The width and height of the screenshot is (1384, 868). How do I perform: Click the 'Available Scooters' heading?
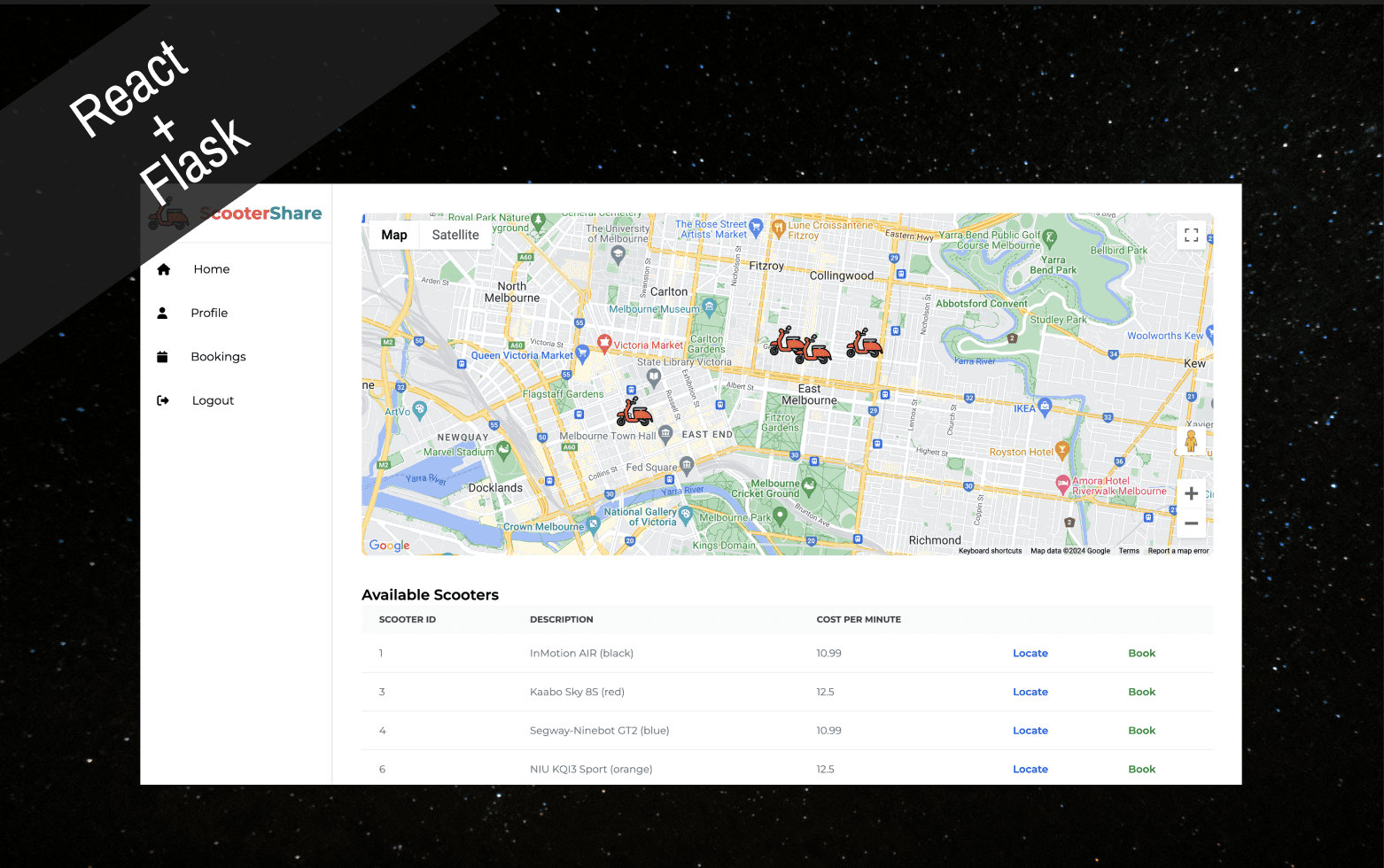[430, 595]
